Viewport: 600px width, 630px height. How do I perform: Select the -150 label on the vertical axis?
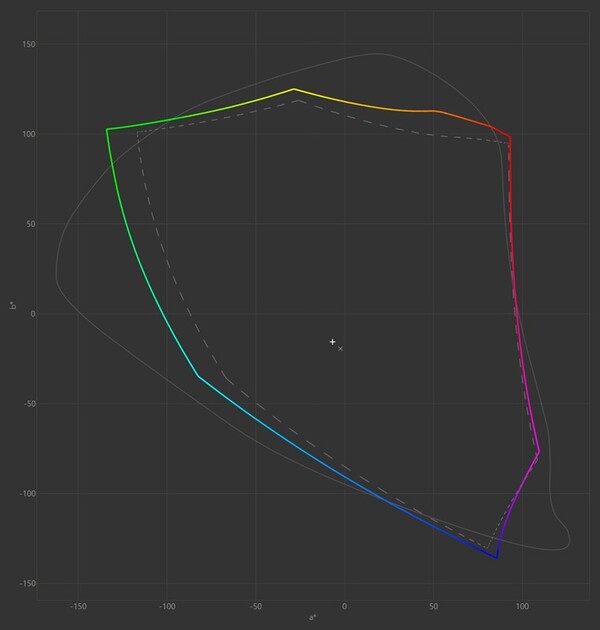(x=25, y=584)
